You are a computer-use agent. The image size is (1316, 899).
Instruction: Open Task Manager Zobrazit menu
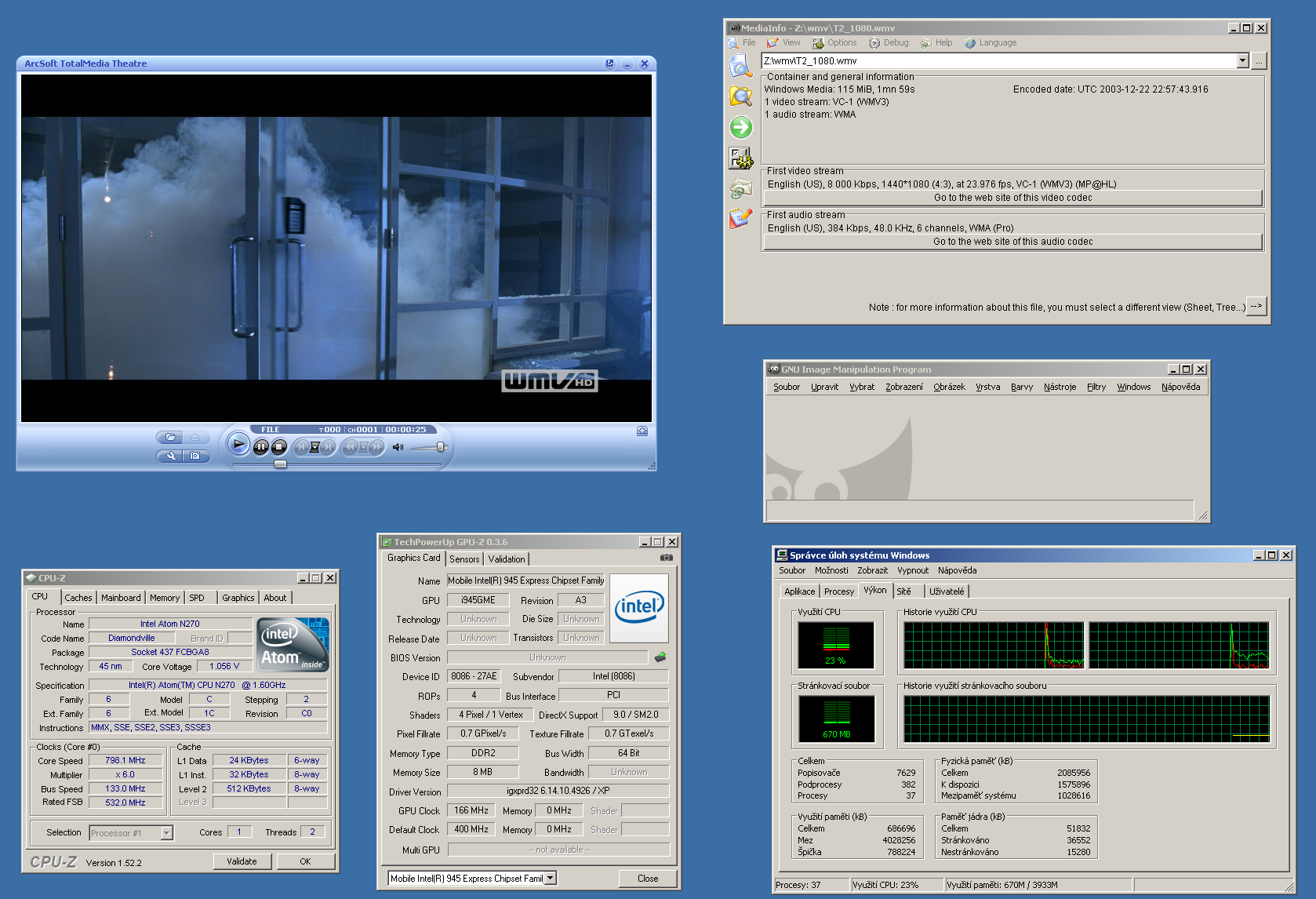[x=873, y=570]
